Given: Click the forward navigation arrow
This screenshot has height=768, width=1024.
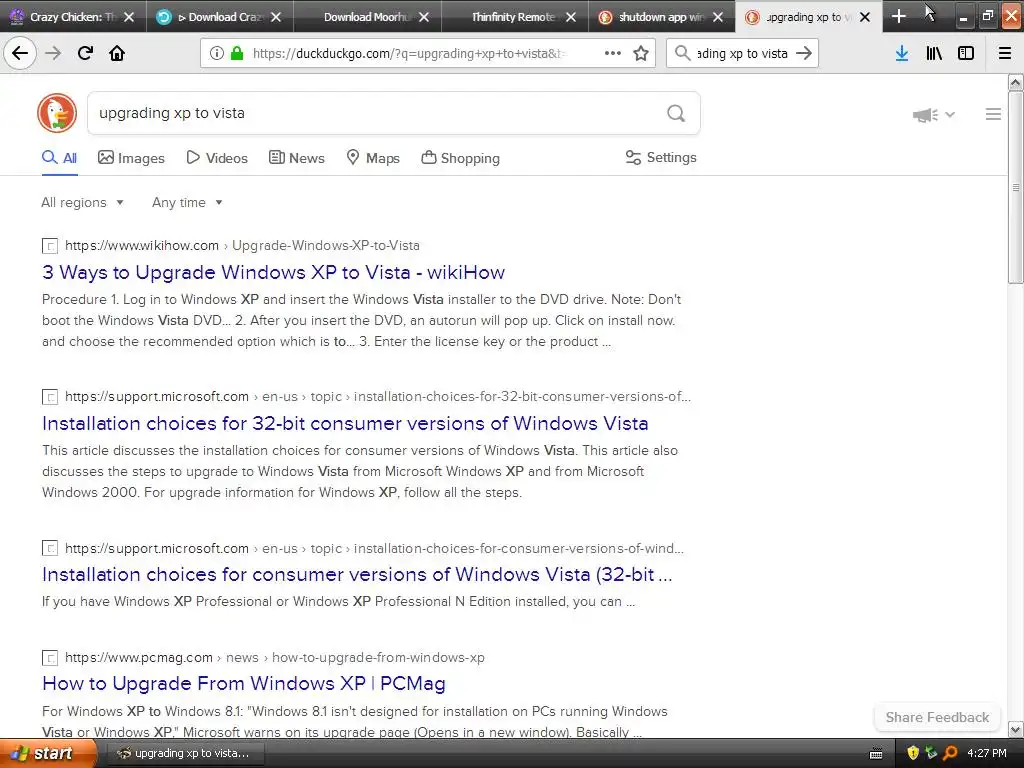Looking at the screenshot, I should pyautogui.click(x=53, y=53).
